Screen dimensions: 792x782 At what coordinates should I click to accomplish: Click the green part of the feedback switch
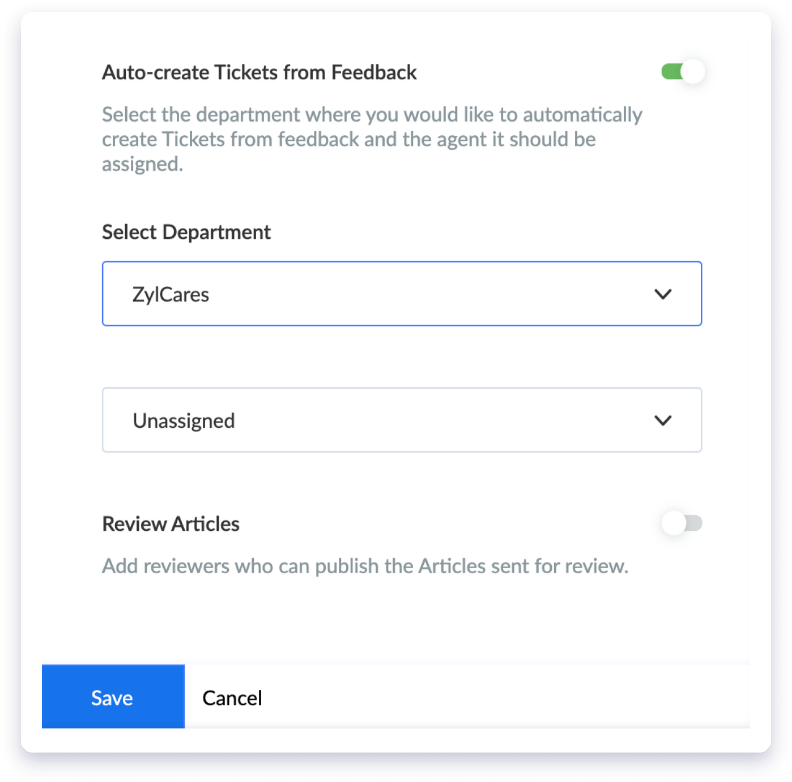[x=672, y=72]
